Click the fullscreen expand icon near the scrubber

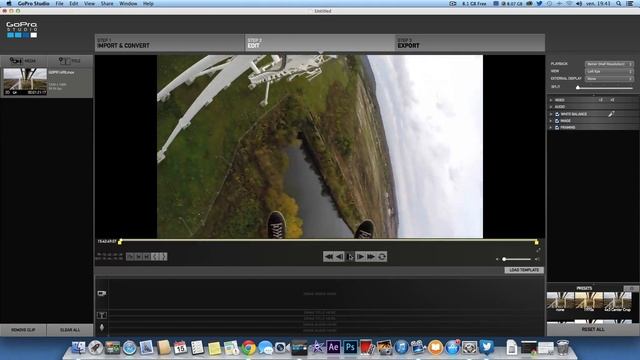(538, 250)
